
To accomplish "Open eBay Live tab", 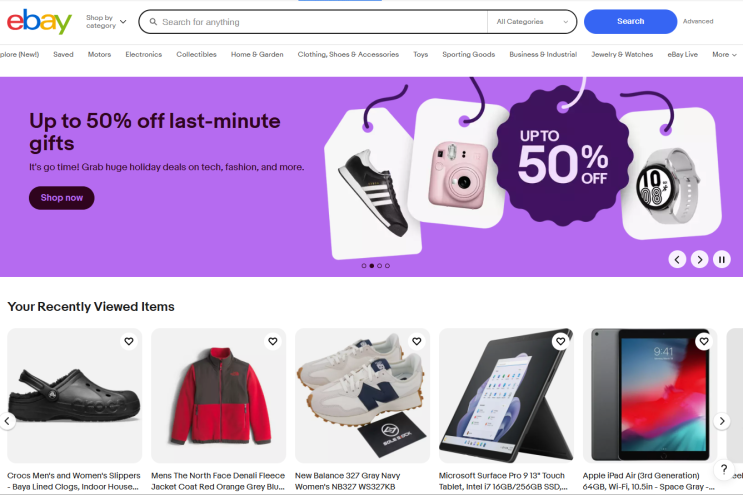I will pos(682,54).
